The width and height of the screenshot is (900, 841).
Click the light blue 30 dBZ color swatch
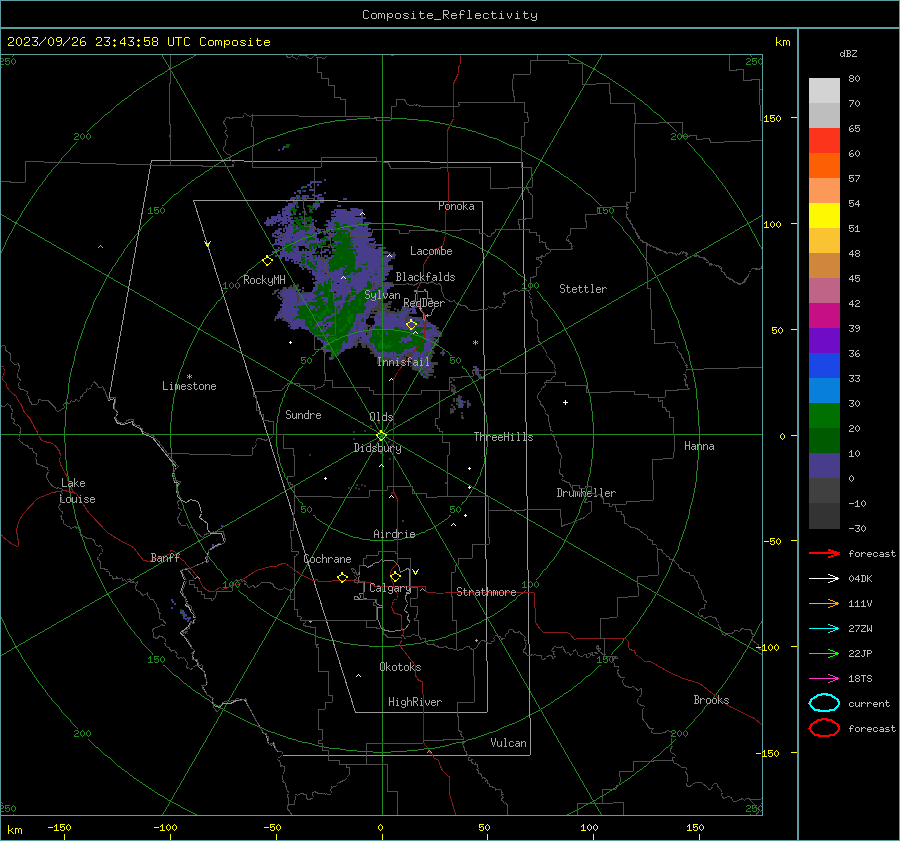click(x=824, y=390)
